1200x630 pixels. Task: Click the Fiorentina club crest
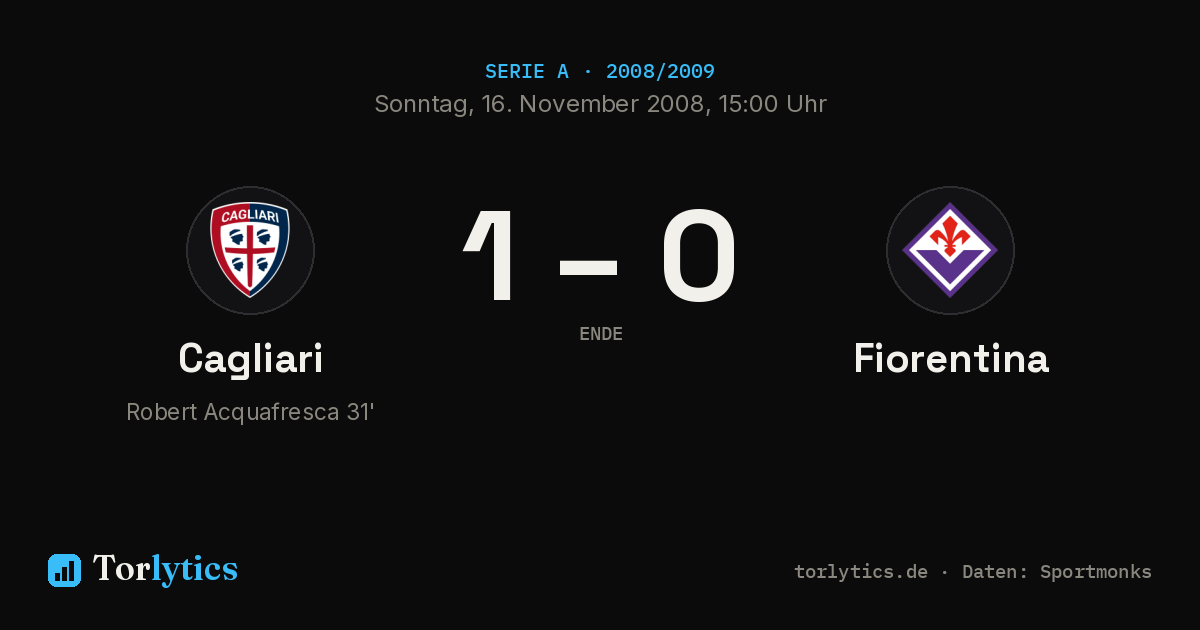[950, 250]
